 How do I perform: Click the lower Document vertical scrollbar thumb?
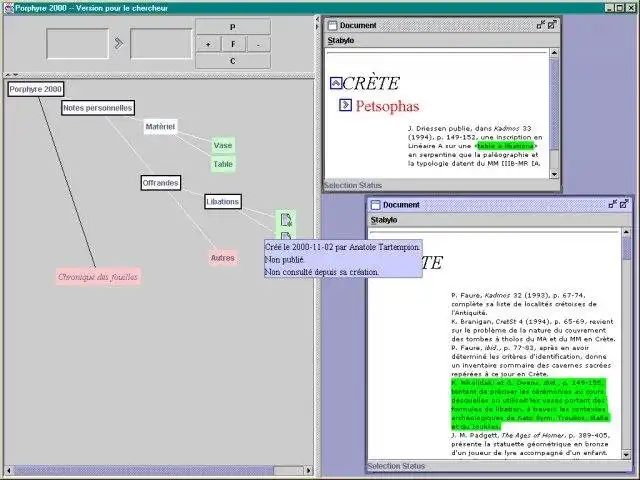point(626,248)
